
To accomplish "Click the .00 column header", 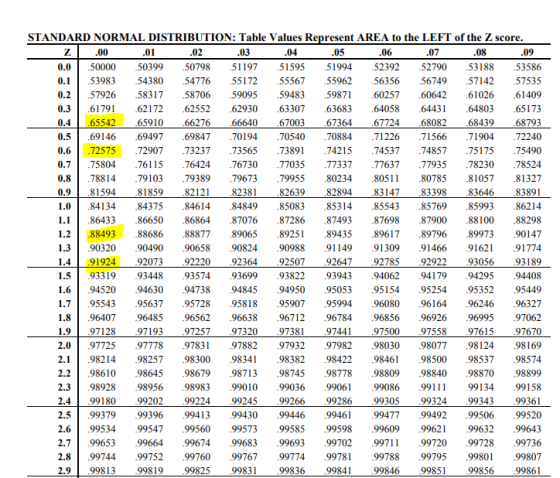I will coord(101,53).
